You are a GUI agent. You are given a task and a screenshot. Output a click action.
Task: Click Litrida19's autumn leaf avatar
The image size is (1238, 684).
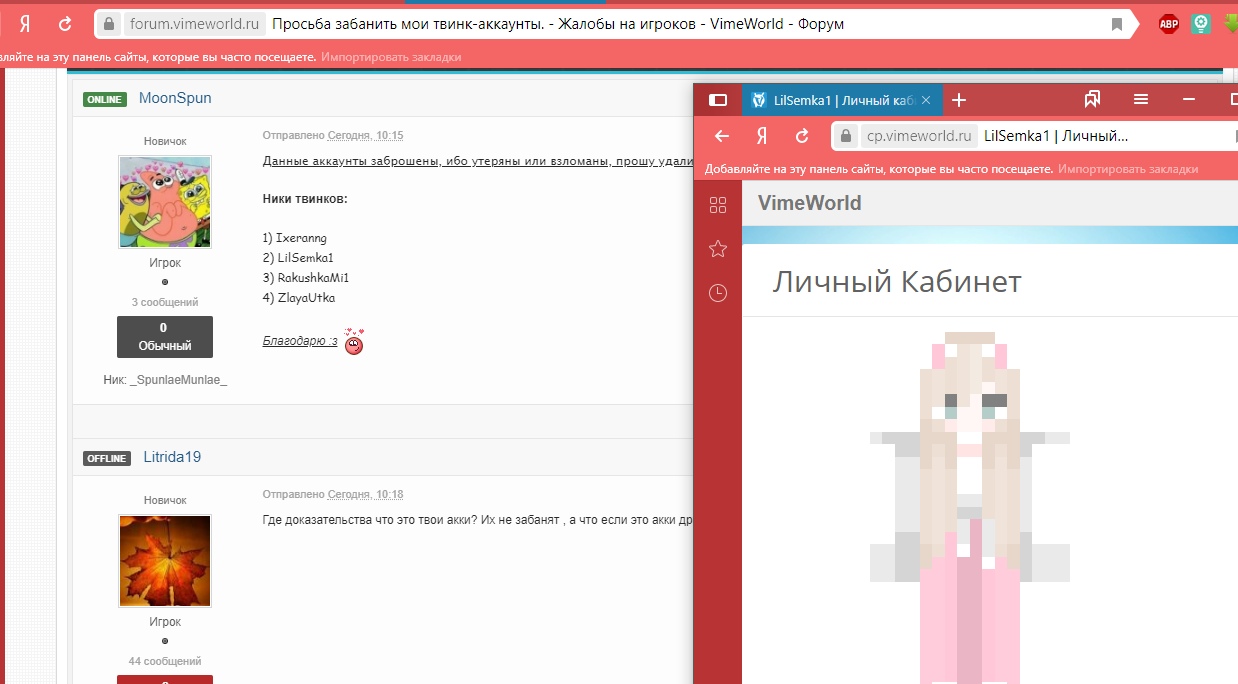(x=165, y=561)
